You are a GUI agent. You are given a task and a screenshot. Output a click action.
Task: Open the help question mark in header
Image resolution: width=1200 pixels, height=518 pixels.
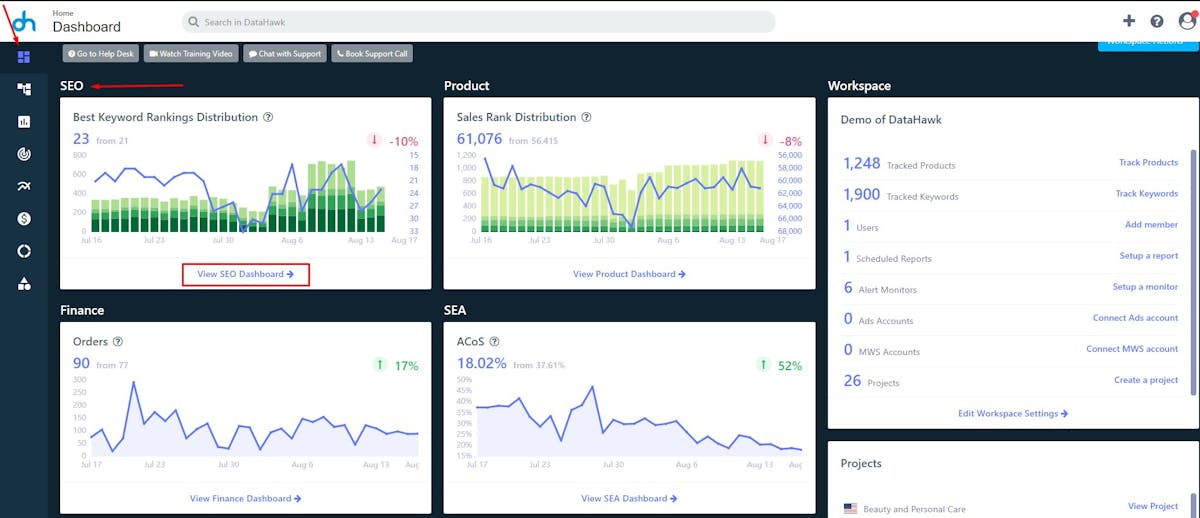pos(1157,21)
